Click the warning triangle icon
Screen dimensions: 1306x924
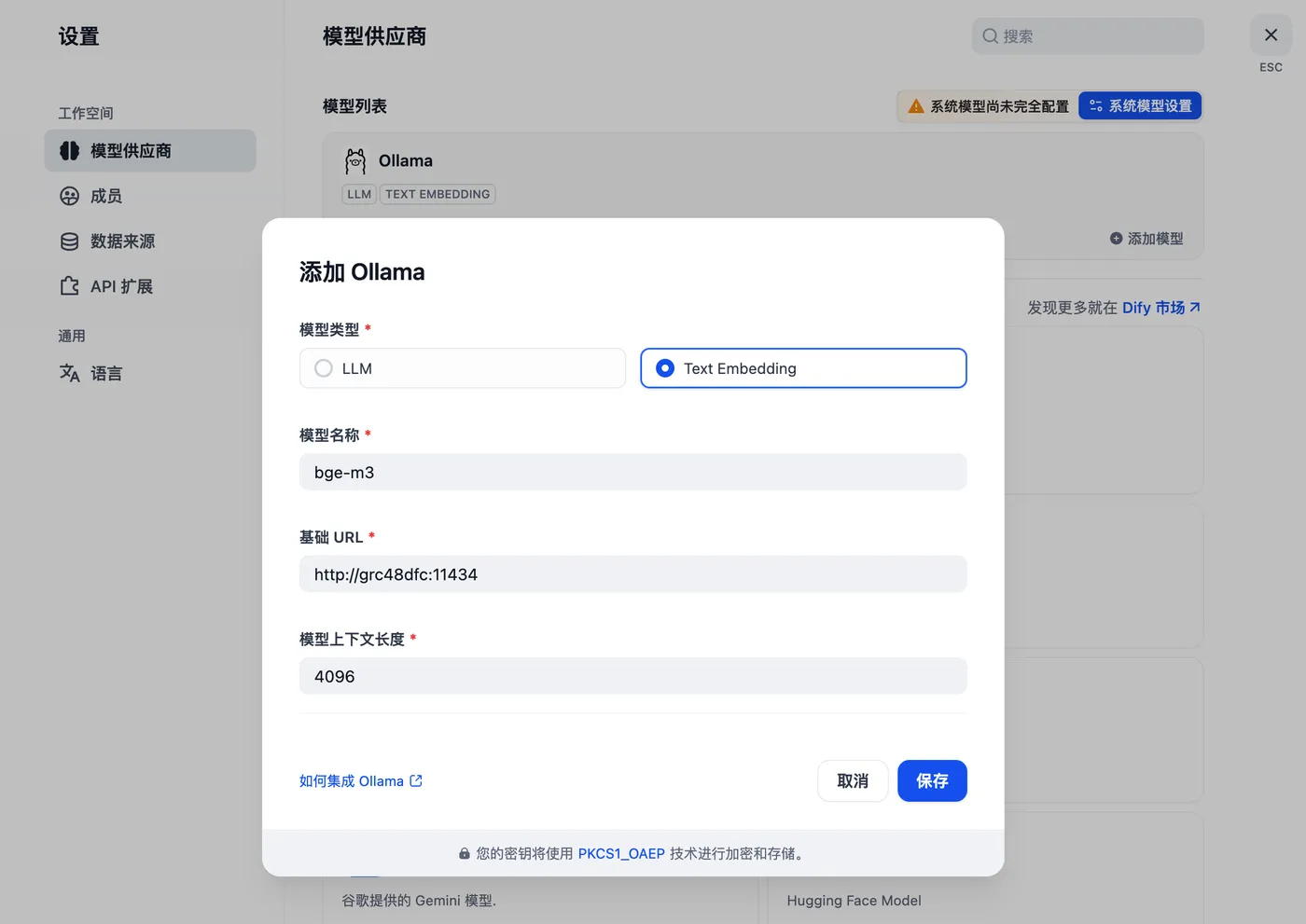[x=916, y=106]
